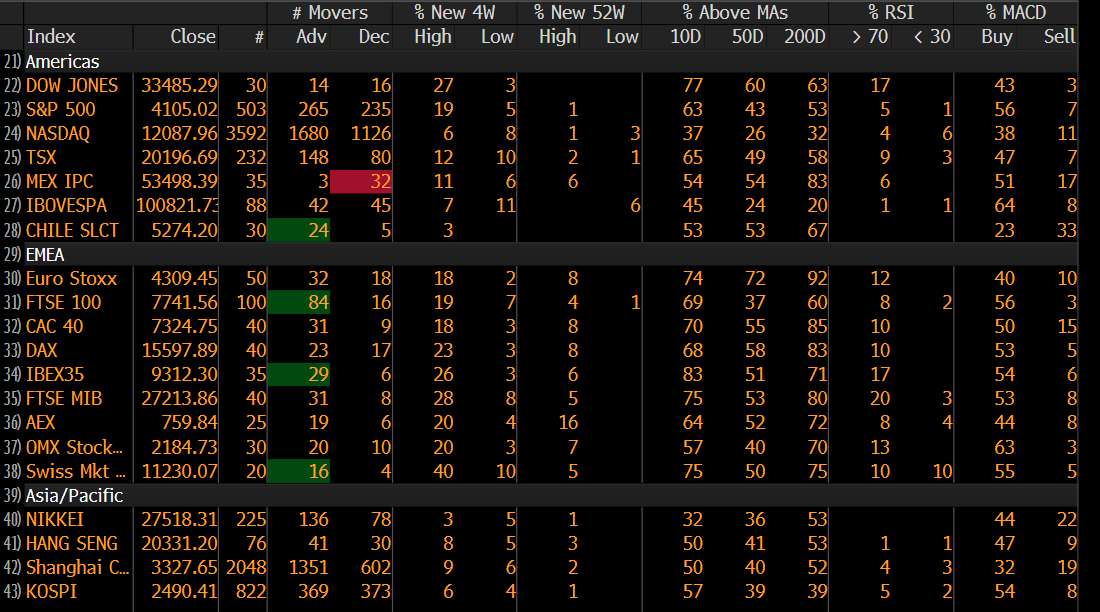Select the S&P 500 index
This screenshot has height=612, width=1100.
60,109
